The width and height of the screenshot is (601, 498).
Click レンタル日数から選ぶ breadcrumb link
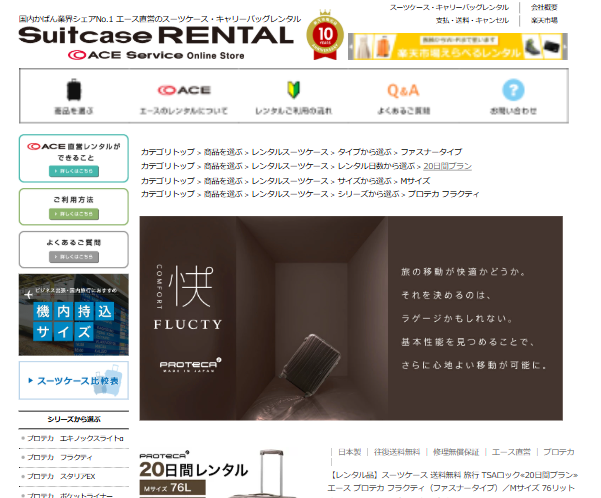(376, 166)
